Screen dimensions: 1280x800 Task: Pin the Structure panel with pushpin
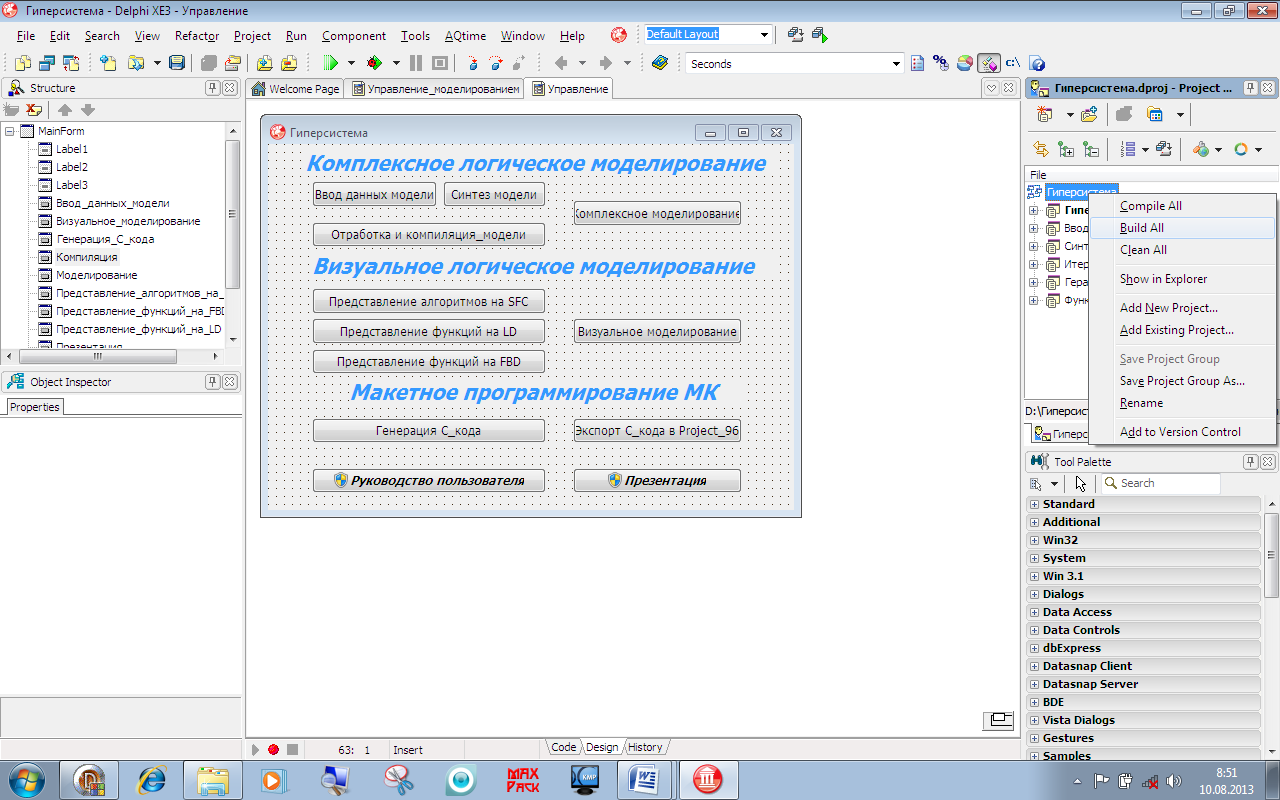(213, 88)
